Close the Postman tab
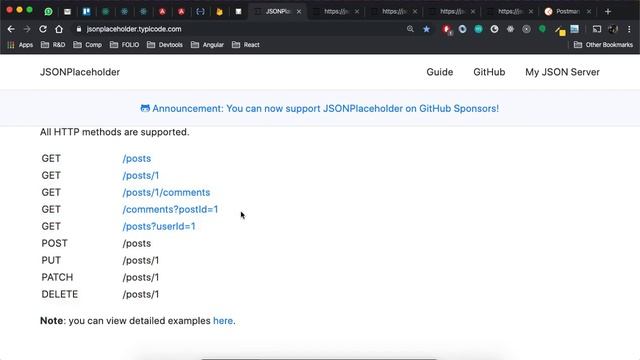The height and width of the screenshot is (360, 640). (589, 12)
